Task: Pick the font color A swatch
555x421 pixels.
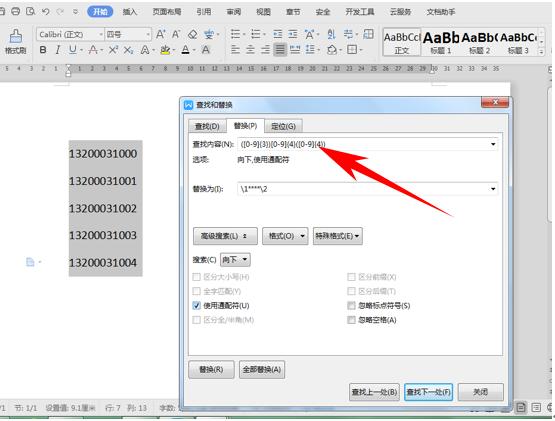Action: 185,50
